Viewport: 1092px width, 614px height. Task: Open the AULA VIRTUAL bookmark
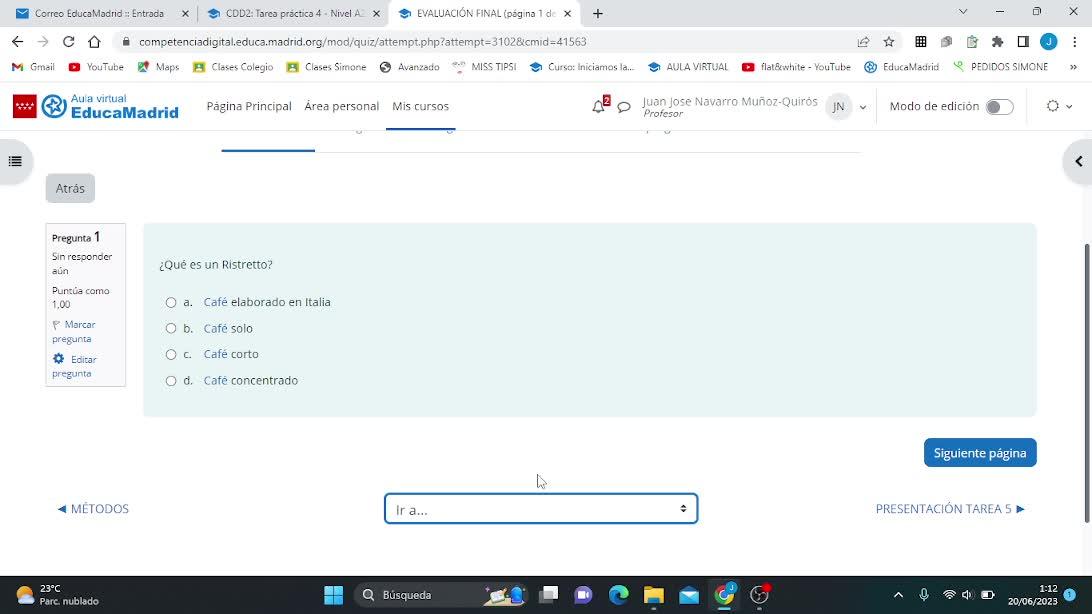[688, 67]
